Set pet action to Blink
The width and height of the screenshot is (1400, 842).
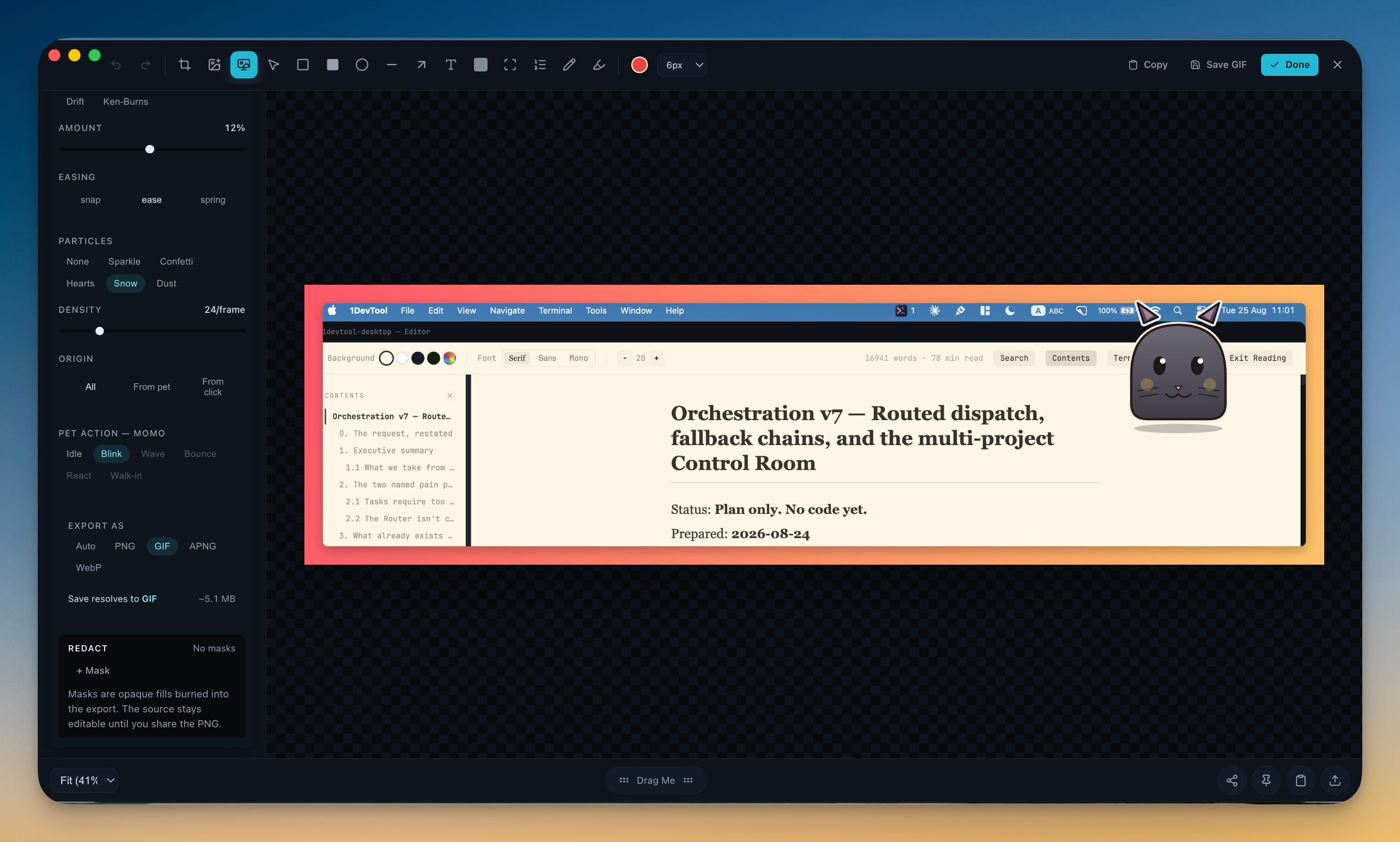(111, 454)
